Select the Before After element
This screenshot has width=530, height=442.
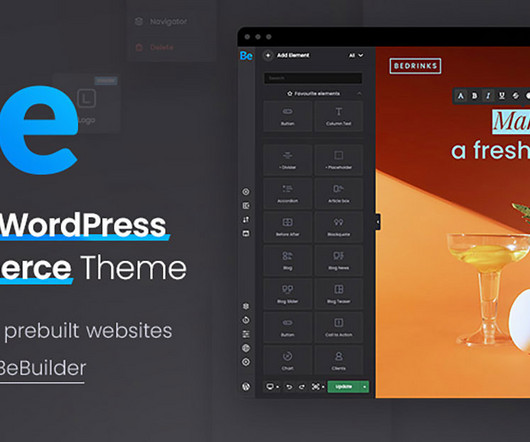[288, 227]
